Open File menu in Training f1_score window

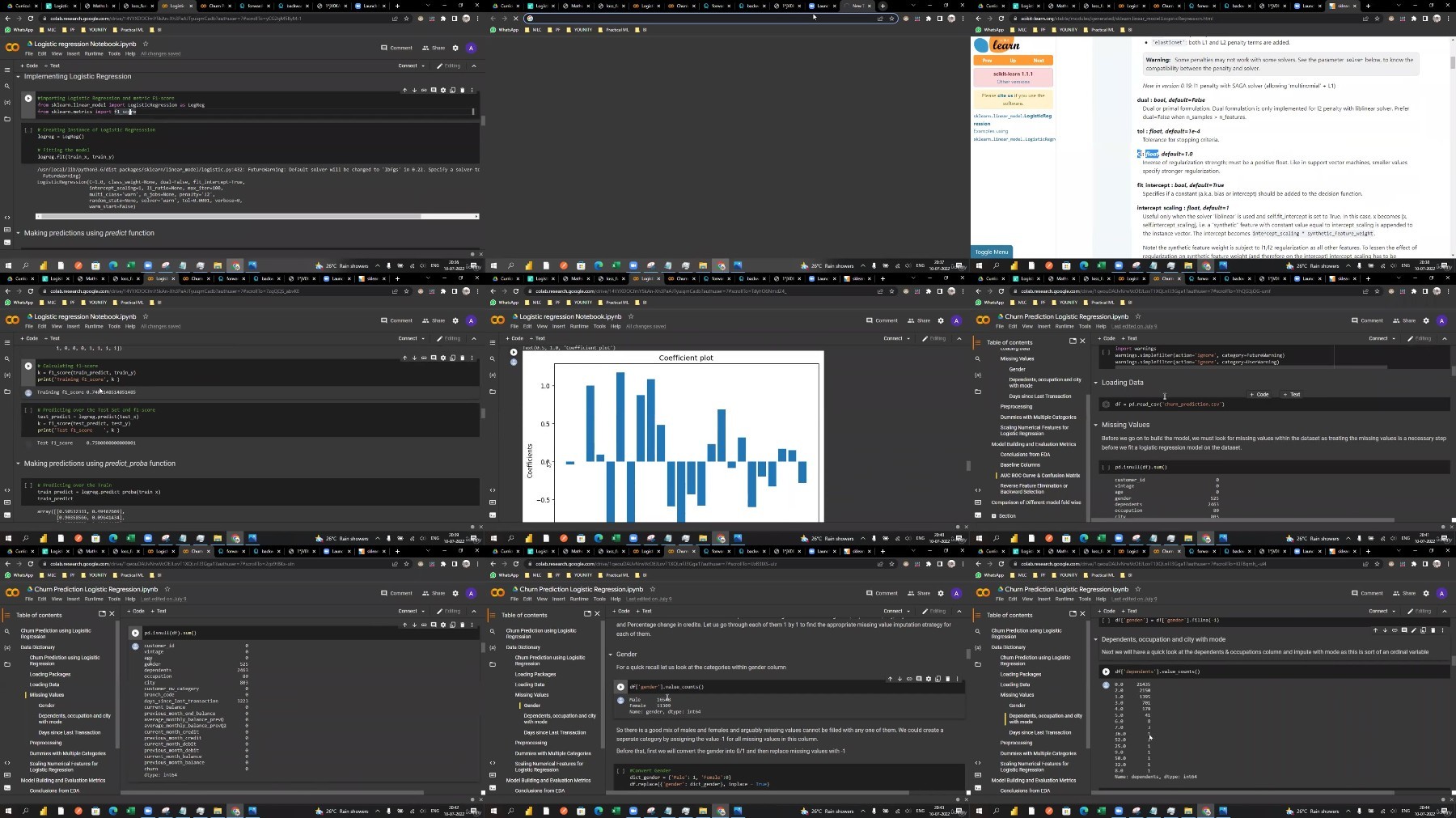29,326
